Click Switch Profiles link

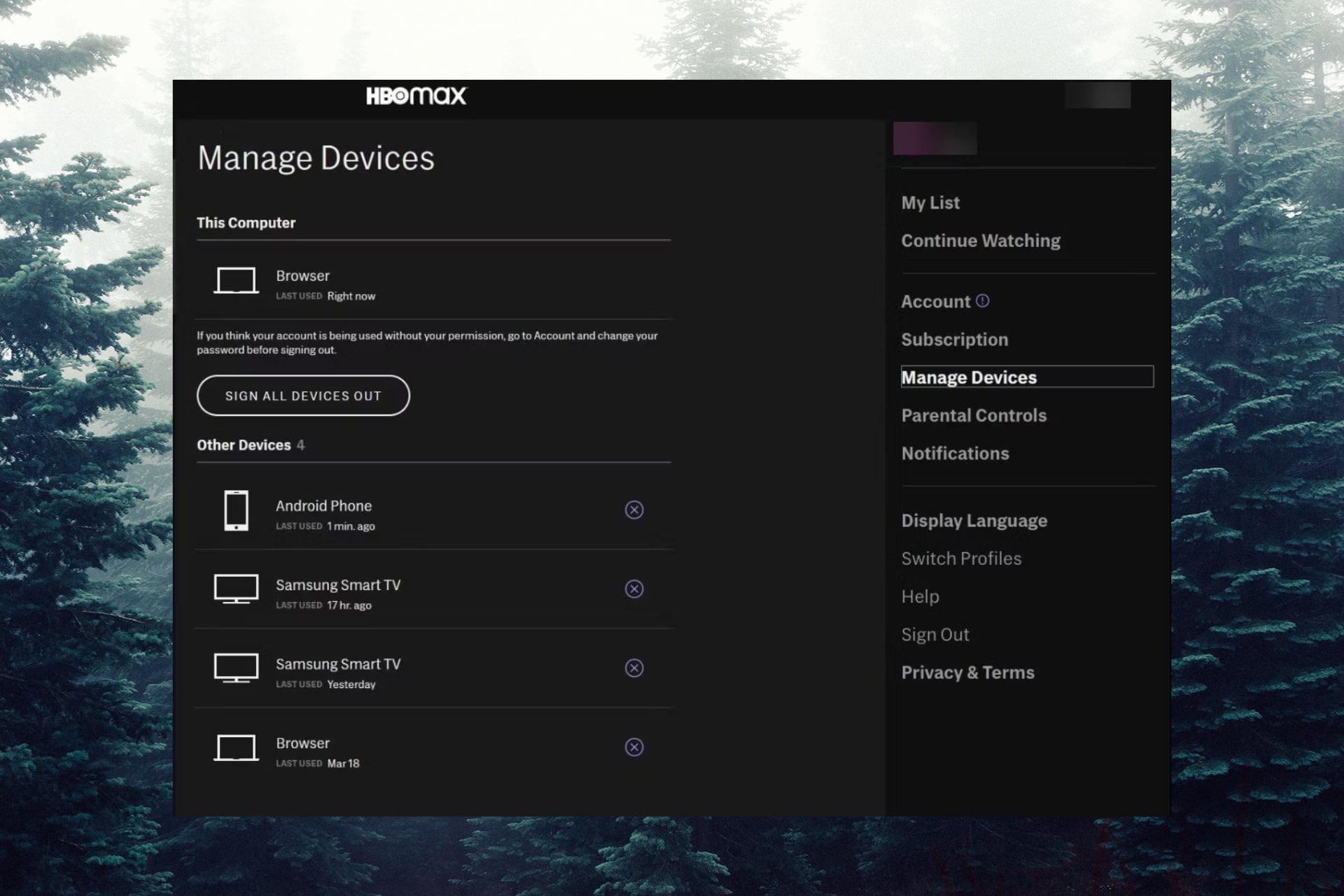pyautogui.click(x=961, y=559)
